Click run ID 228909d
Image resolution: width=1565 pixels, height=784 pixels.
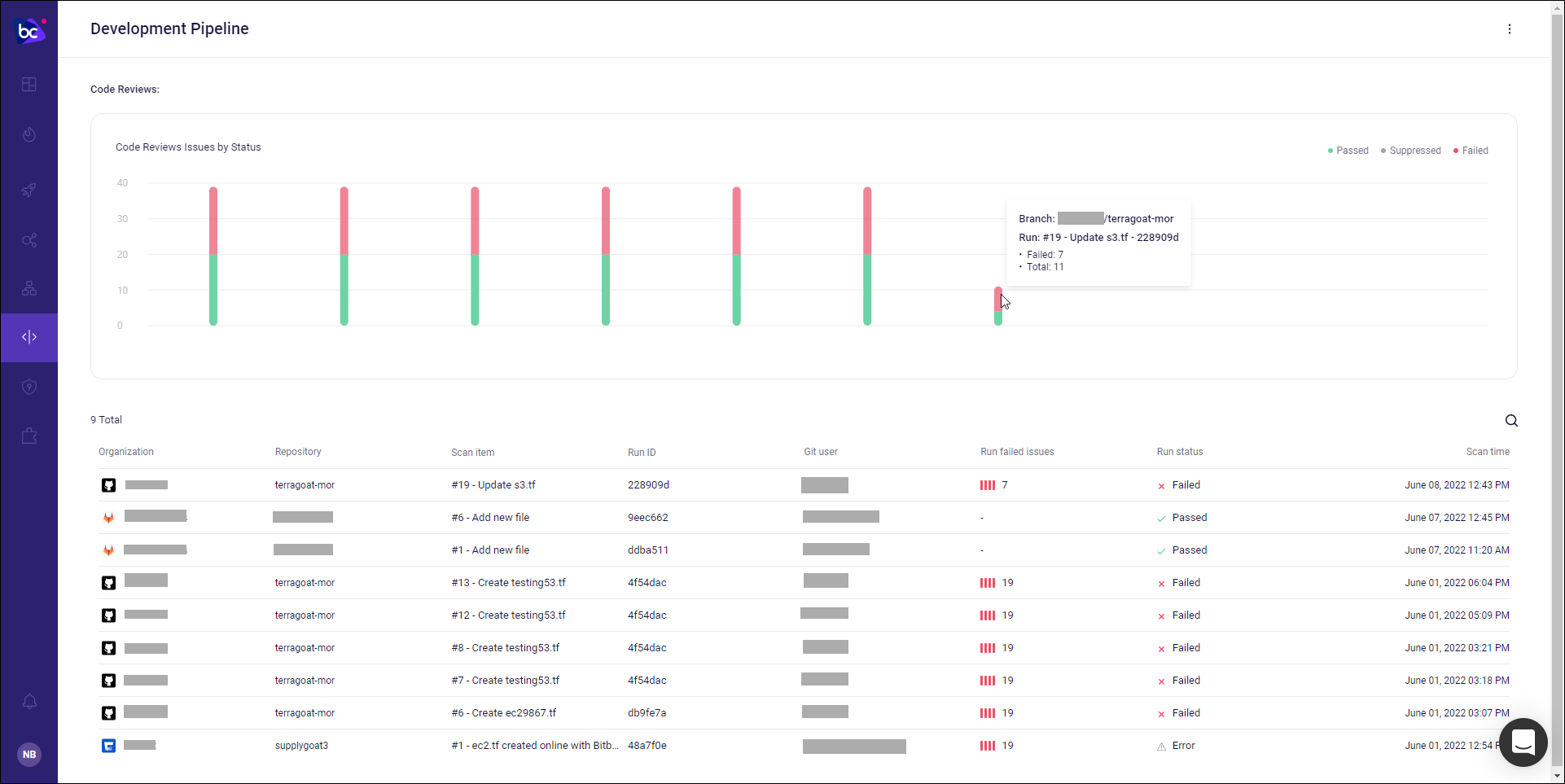click(648, 485)
